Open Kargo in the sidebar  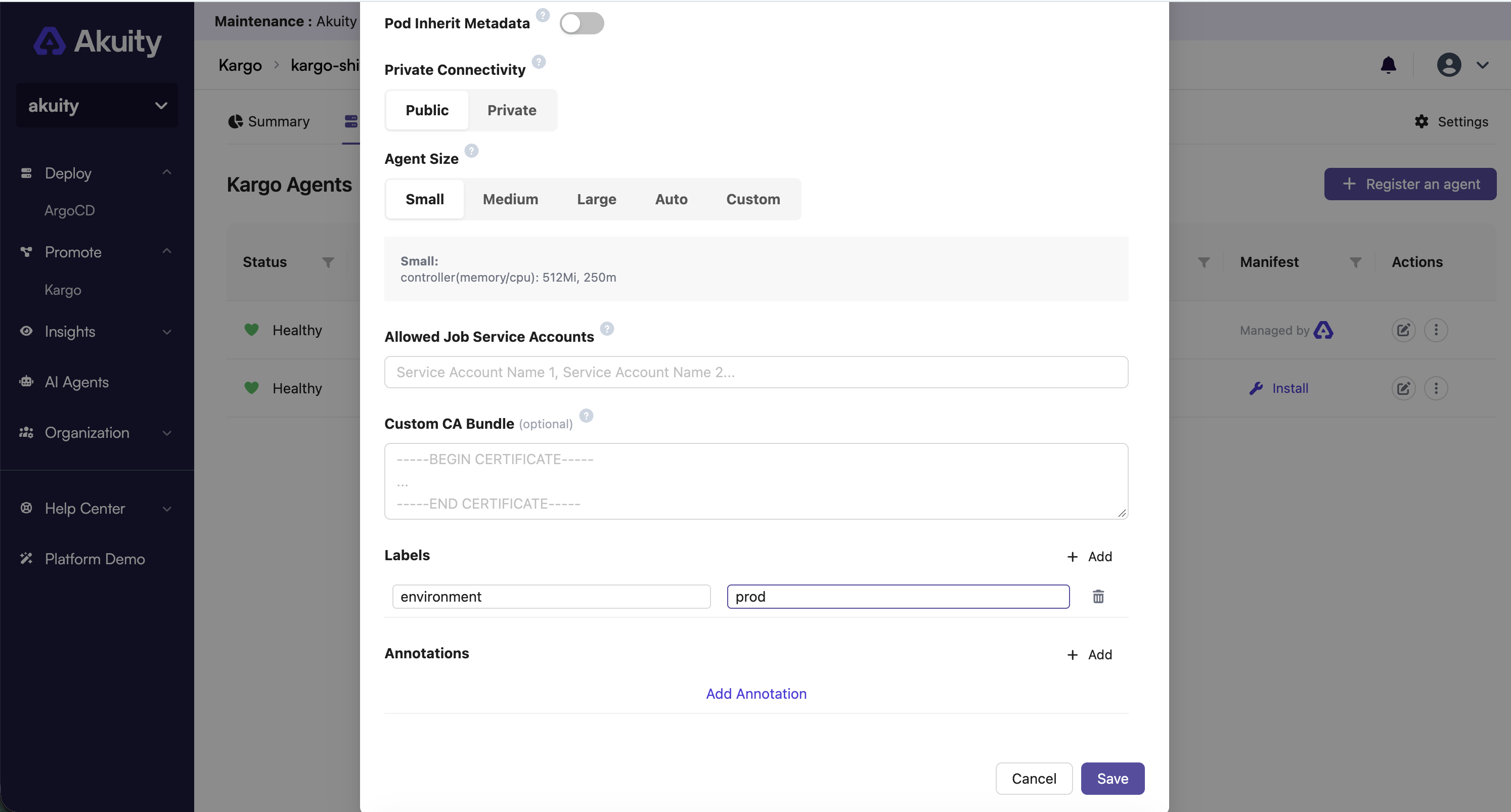(x=63, y=290)
